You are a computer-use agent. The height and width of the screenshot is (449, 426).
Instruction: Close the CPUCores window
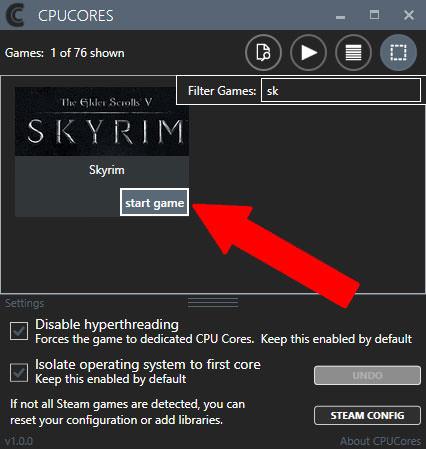click(x=409, y=15)
